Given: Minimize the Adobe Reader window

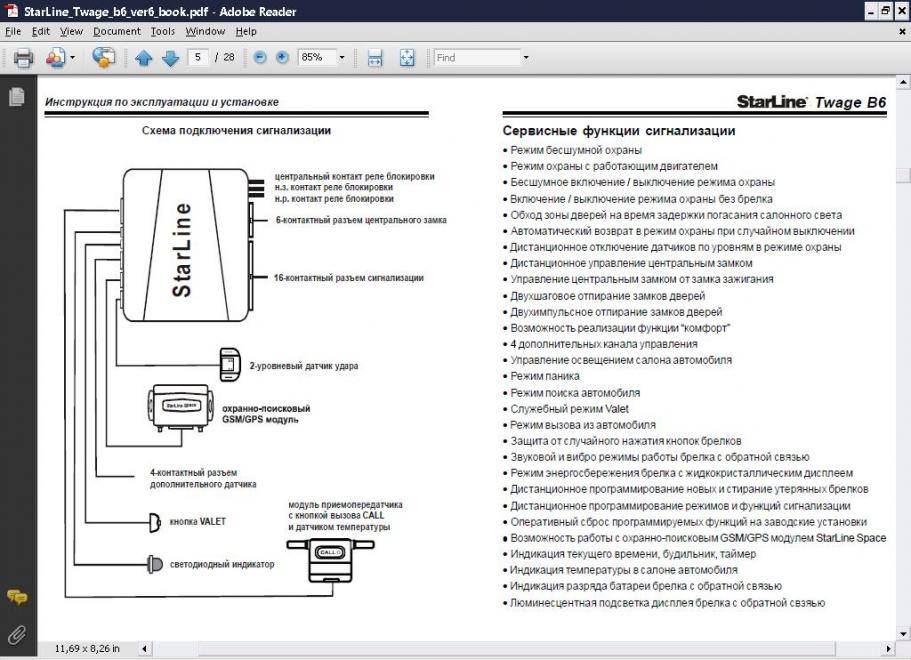Looking at the screenshot, I should click(870, 11).
